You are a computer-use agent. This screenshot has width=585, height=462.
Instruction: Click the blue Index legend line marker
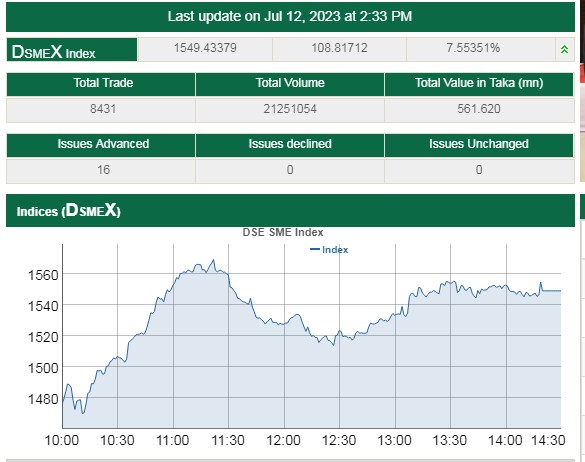pyautogui.click(x=315, y=249)
